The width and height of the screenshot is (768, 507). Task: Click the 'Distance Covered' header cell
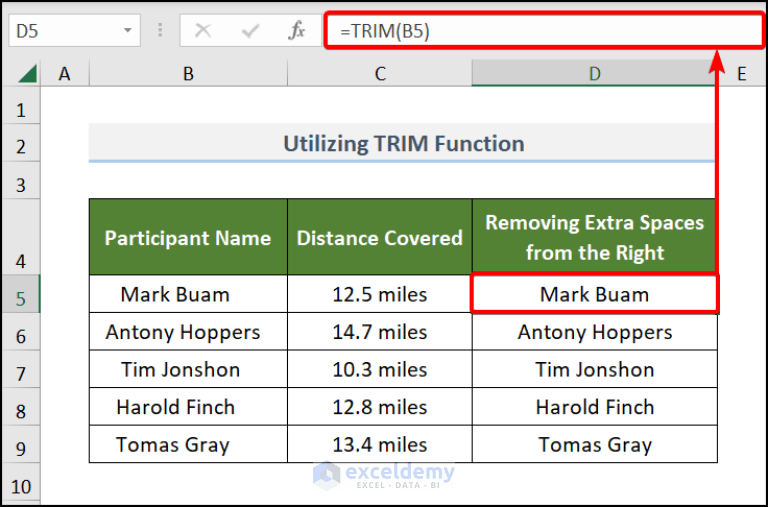[380, 237]
